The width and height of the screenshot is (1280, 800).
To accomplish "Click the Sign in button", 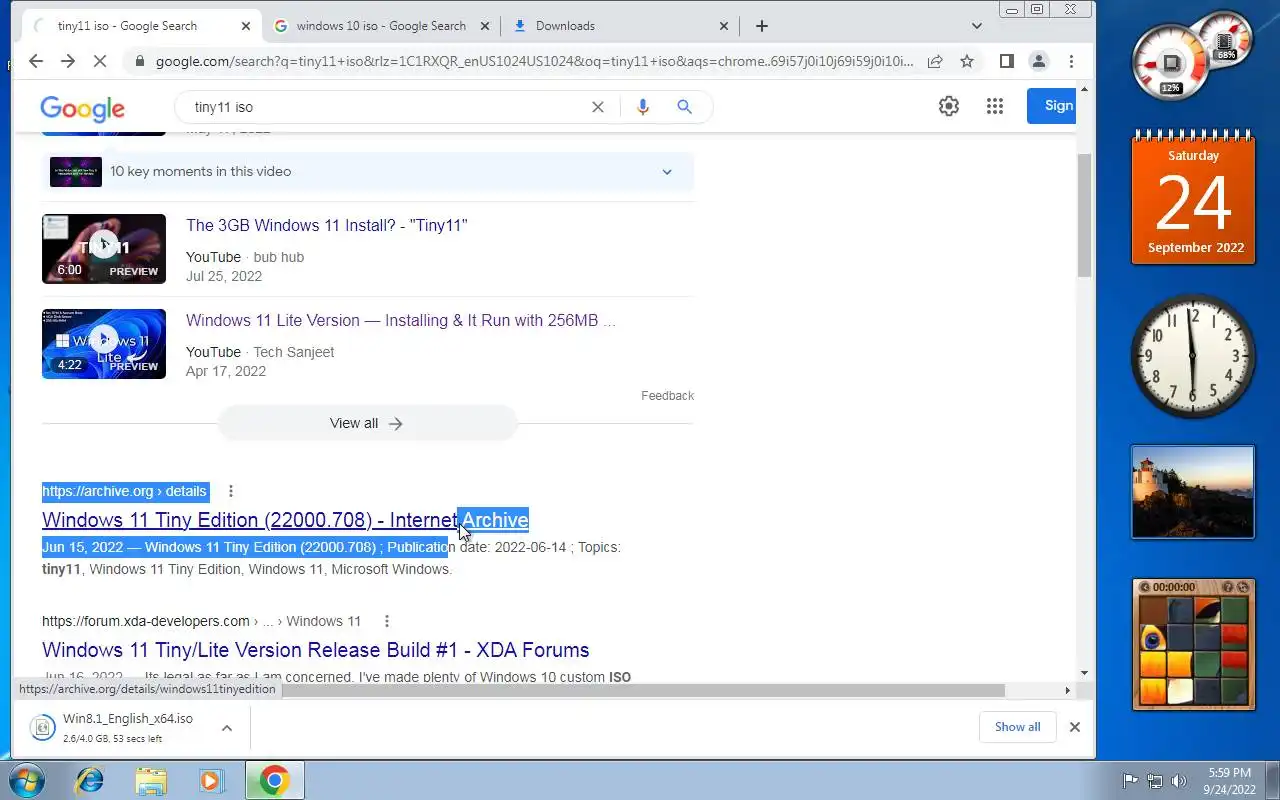I will pyautogui.click(x=1052, y=106).
